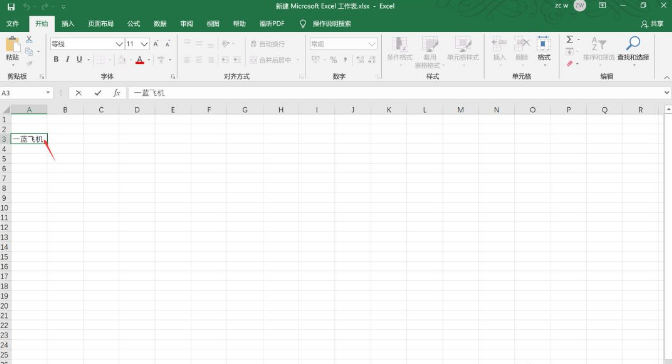The height and width of the screenshot is (364, 672).
Task: Switch to the 页面布局 Page Layout tab
Action: [x=101, y=24]
